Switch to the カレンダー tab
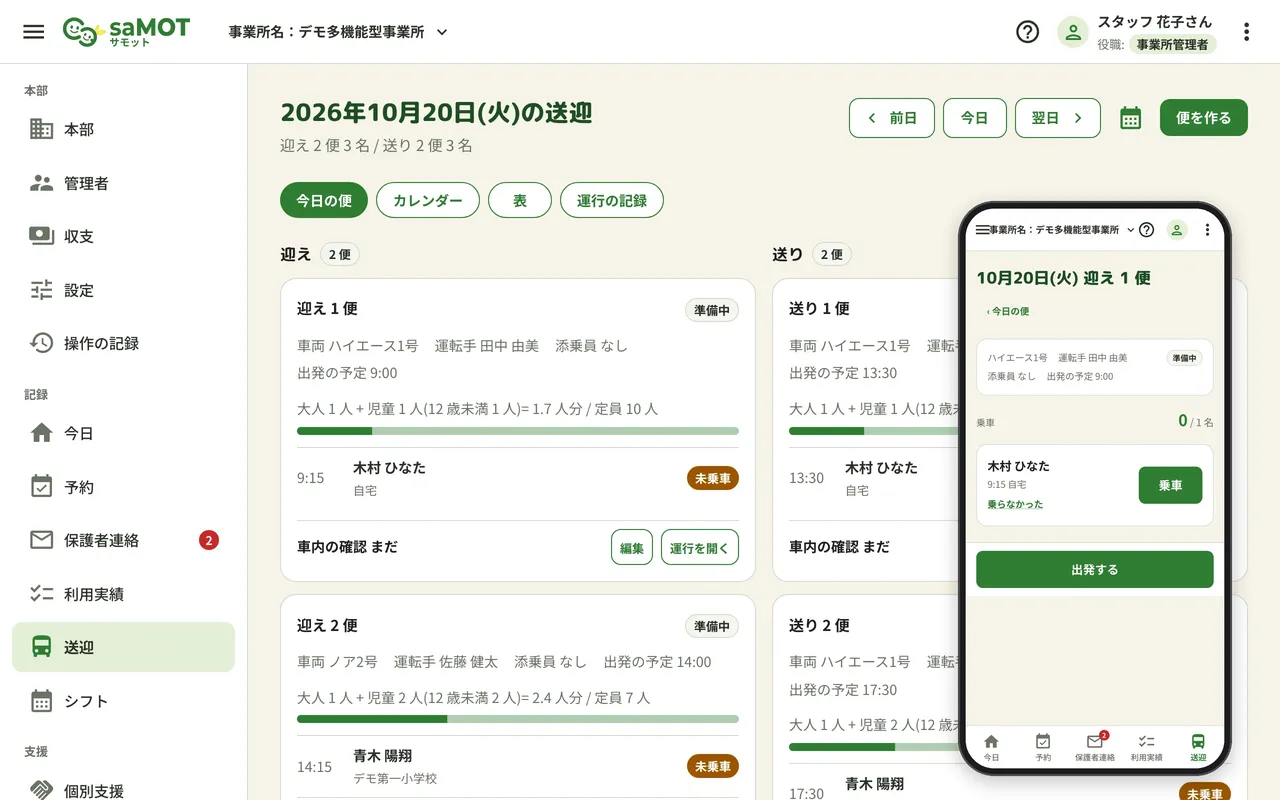The width and height of the screenshot is (1280, 800). pos(428,200)
